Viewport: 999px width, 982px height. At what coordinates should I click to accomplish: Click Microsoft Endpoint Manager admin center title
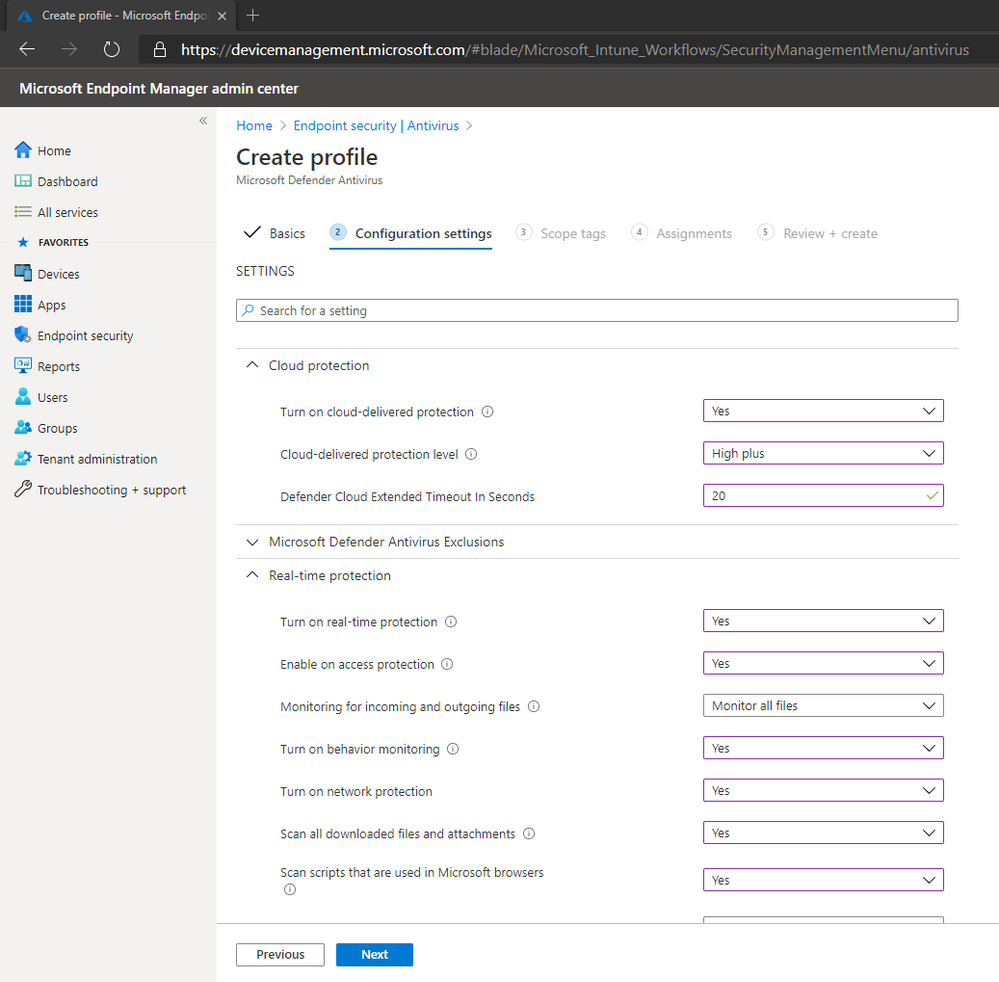click(159, 89)
